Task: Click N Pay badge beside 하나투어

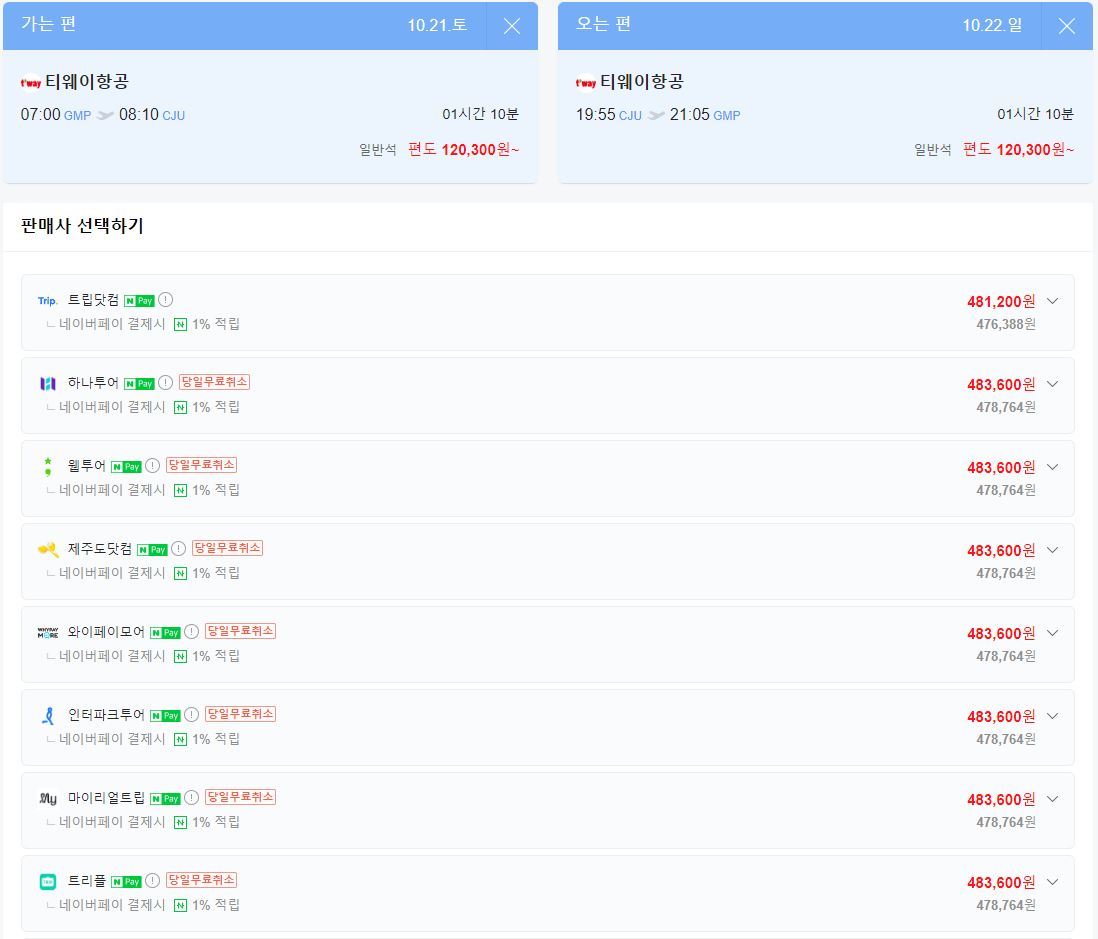Action: pos(139,384)
